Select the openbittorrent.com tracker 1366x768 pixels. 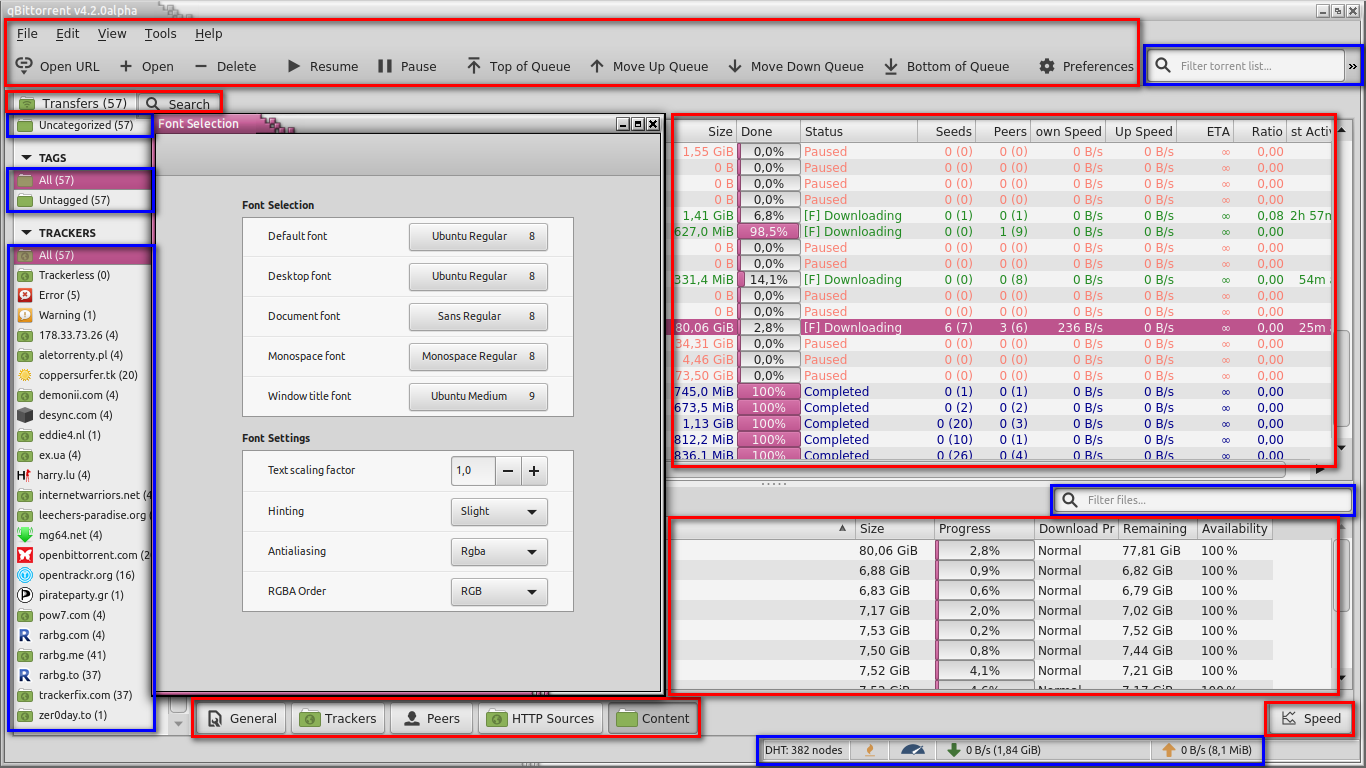(81, 555)
